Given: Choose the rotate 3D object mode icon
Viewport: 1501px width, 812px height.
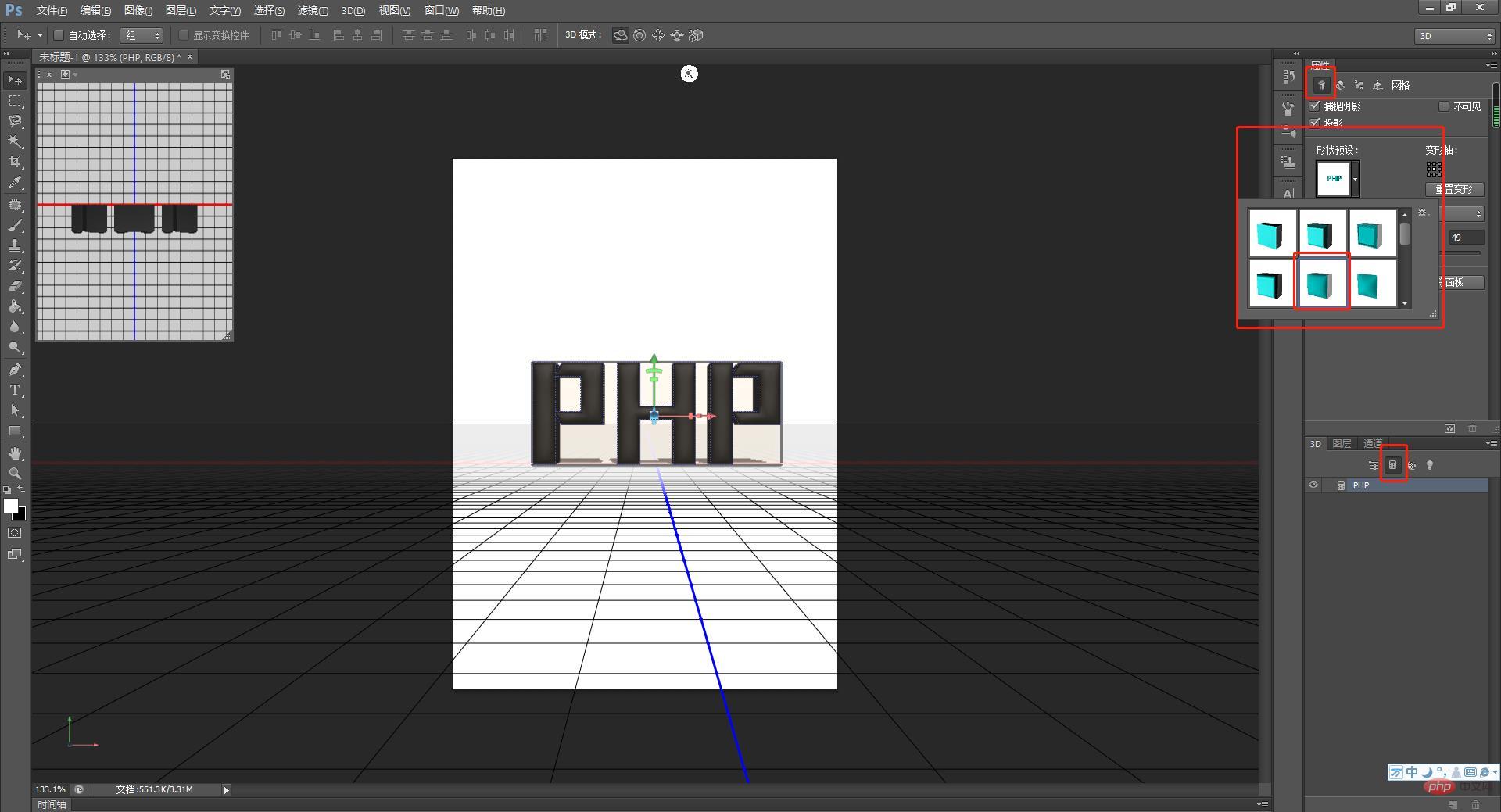Looking at the screenshot, I should coord(620,35).
